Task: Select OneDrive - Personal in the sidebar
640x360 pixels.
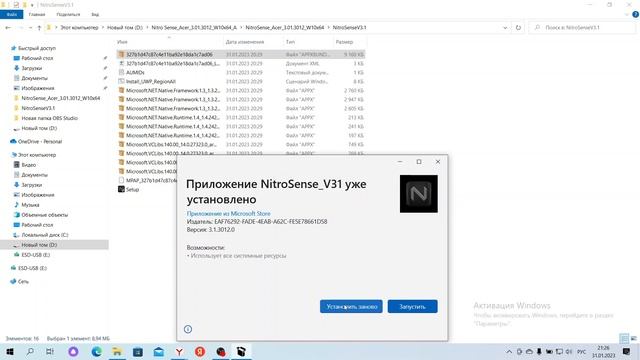Action: click(40, 142)
